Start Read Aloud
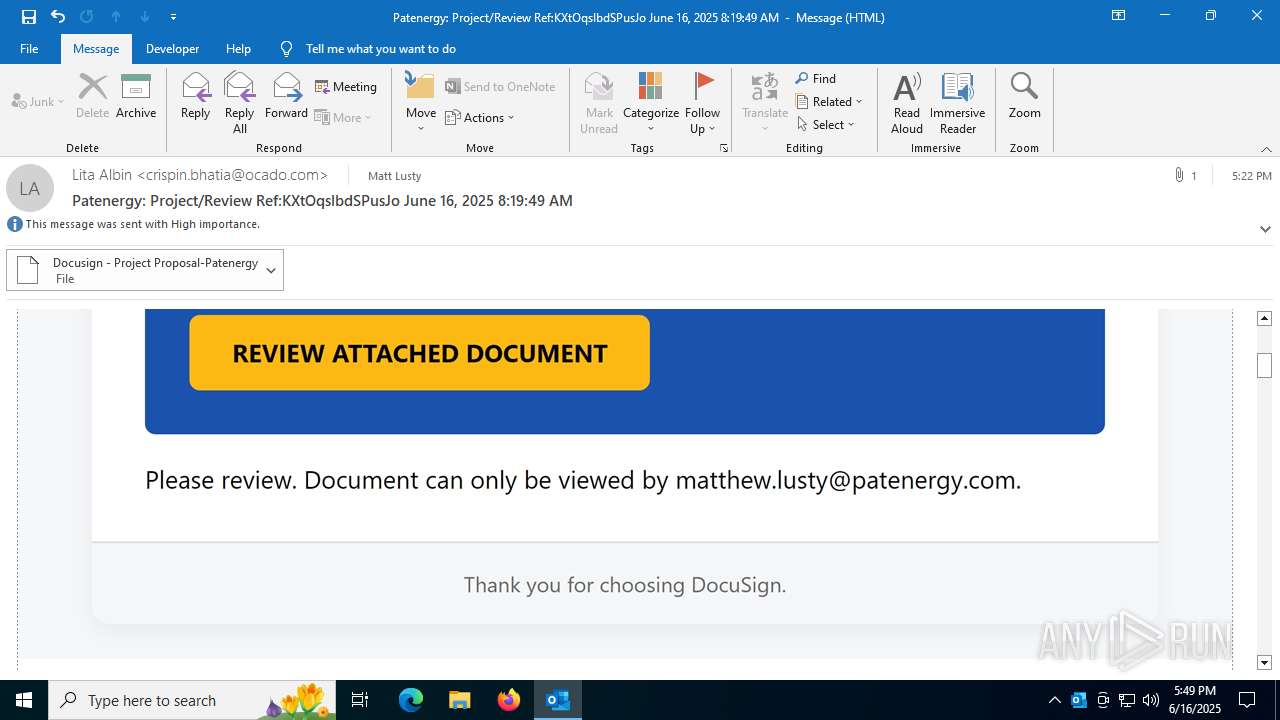The width and height of the screenshot is (1280, 720). click(x=907, y=103)
